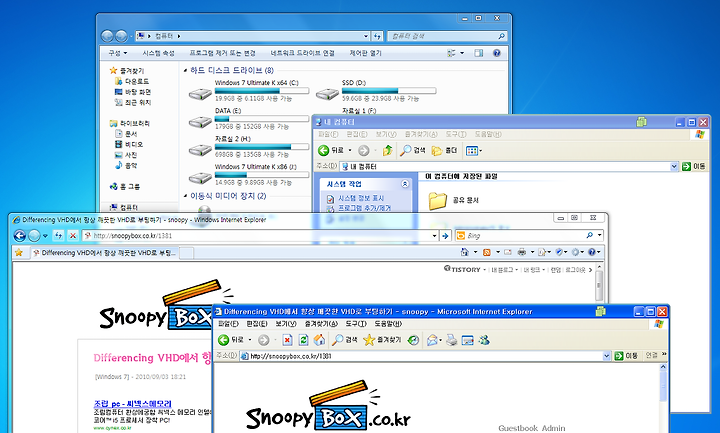Open view options dropdown arrow in Windows 7 Explorer
Screen dimensions: 720x433
pos(462,53)
